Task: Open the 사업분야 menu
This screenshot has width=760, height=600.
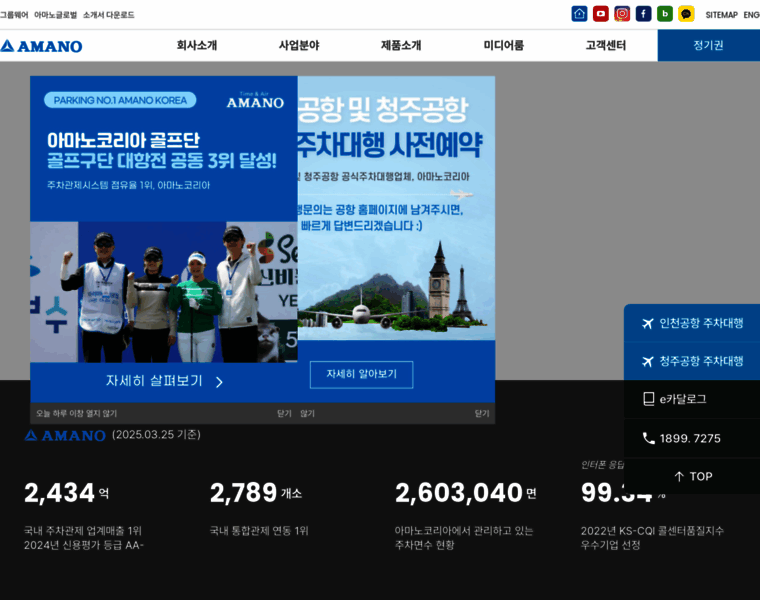Action: point(299,46)
